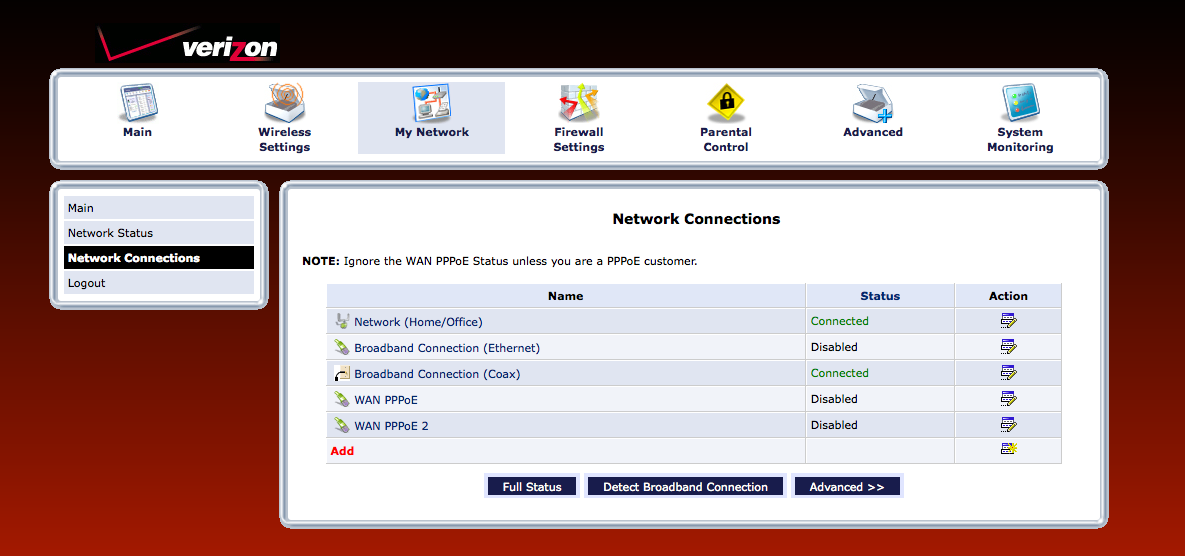Go to Firewall Settings tab label

pyautogui.click(x=578, y=140)
